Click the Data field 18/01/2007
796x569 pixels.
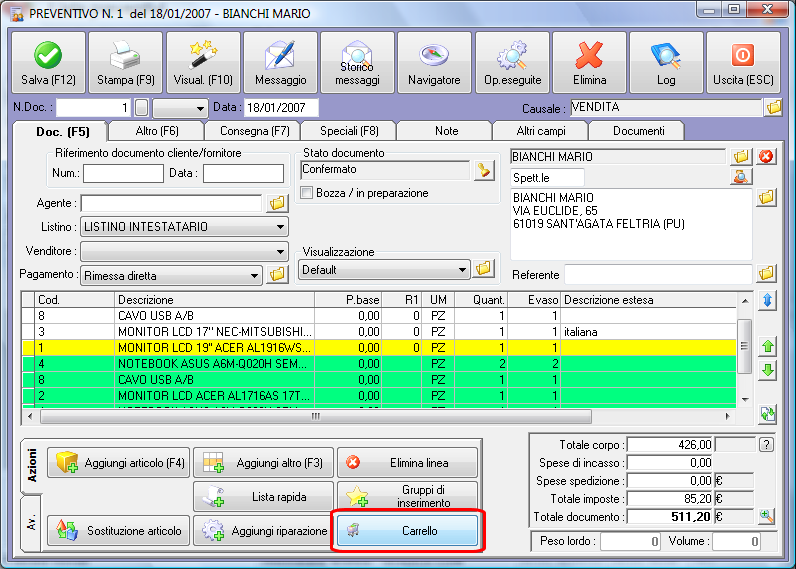tap(281, 108)
